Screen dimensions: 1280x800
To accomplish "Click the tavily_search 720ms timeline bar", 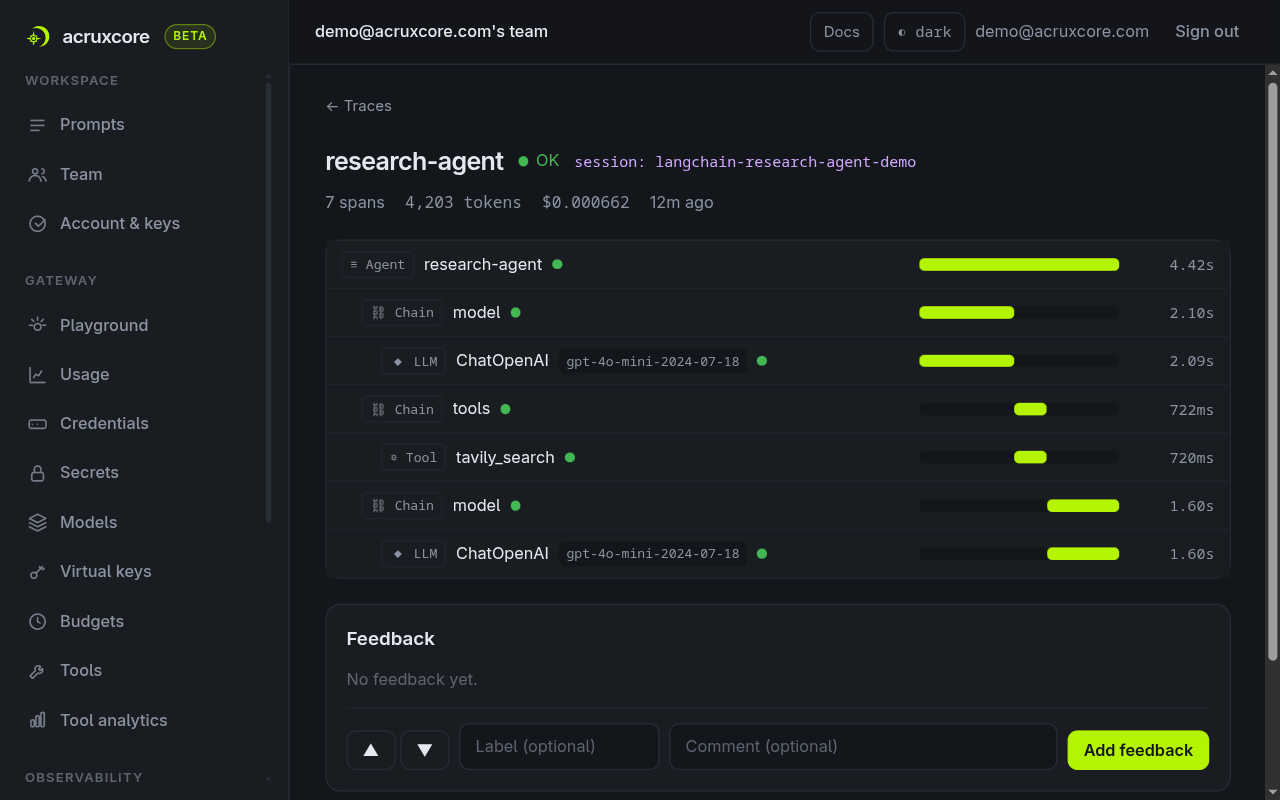I will [1030, 457].
